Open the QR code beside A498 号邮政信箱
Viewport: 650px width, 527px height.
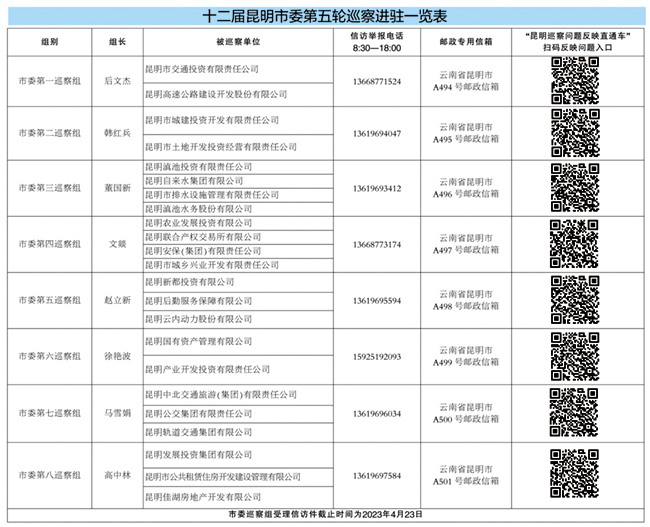click(x=575, y=299)
